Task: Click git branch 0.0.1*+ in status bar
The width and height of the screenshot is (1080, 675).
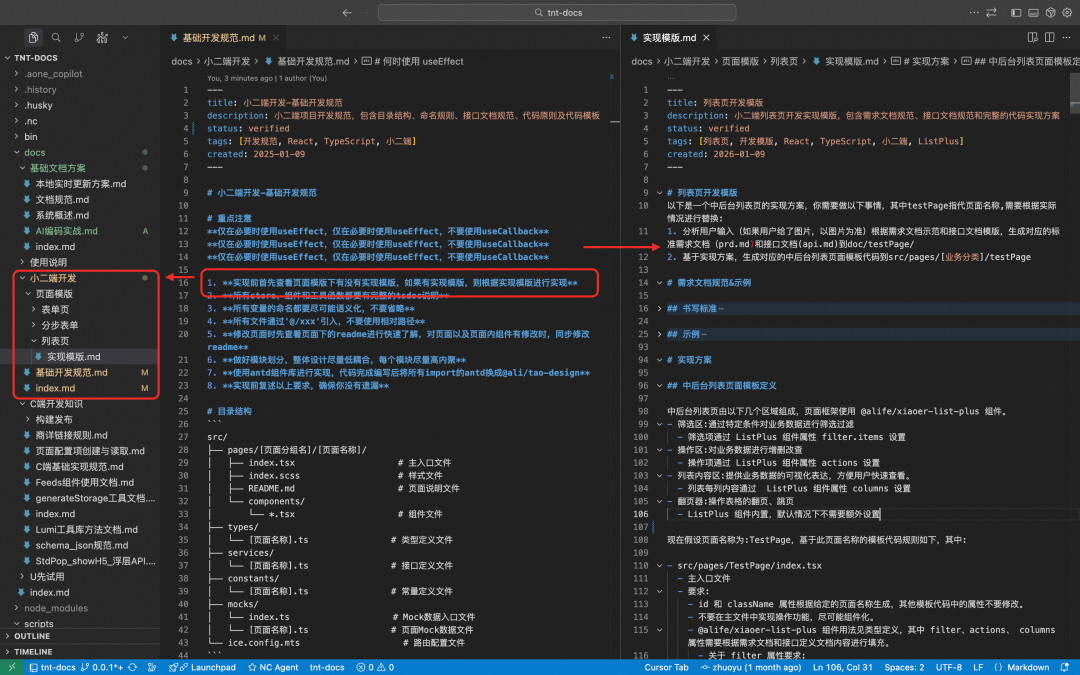Action: (x=102, y=667)
